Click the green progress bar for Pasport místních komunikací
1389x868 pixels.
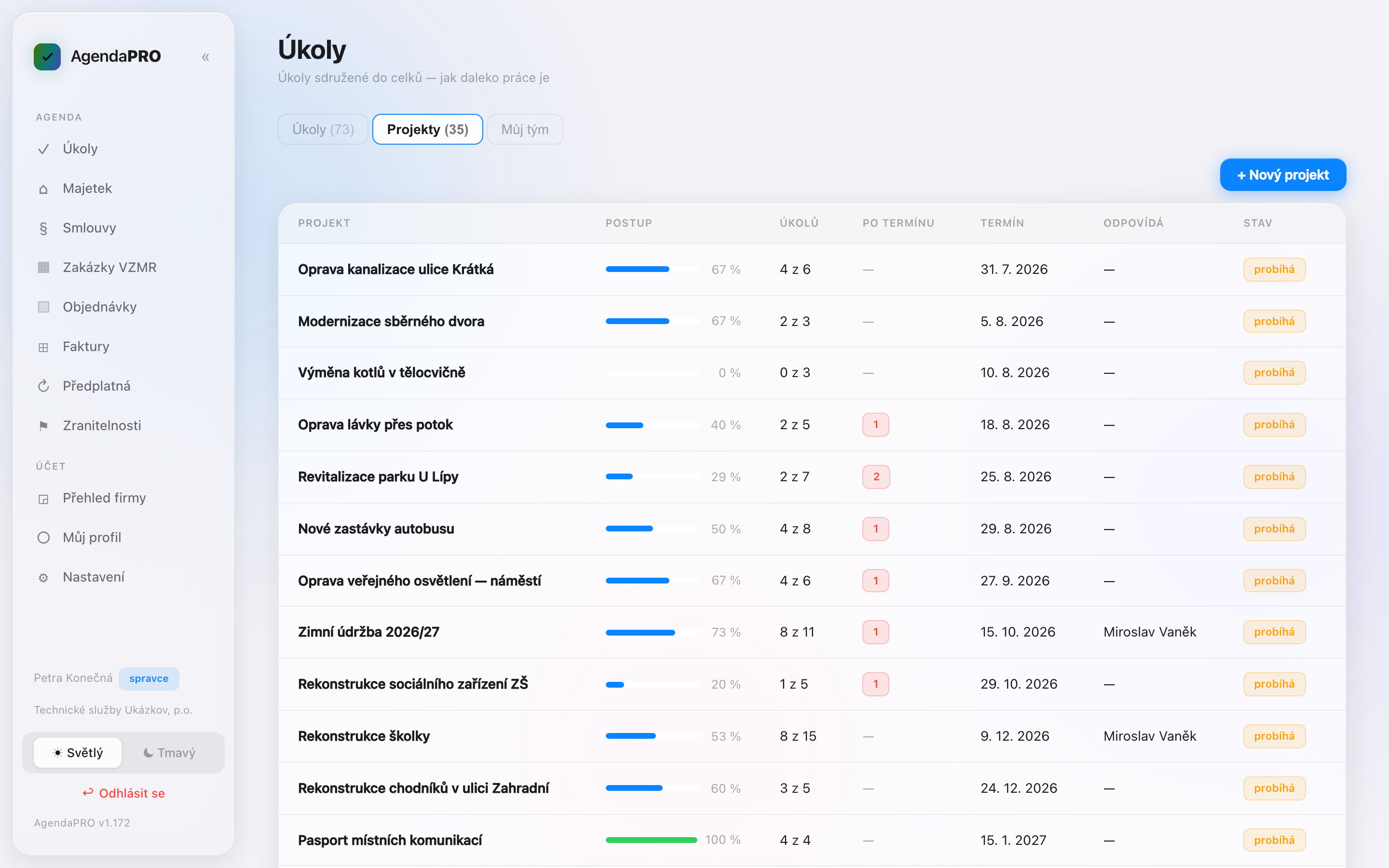[x=653, y=840]
